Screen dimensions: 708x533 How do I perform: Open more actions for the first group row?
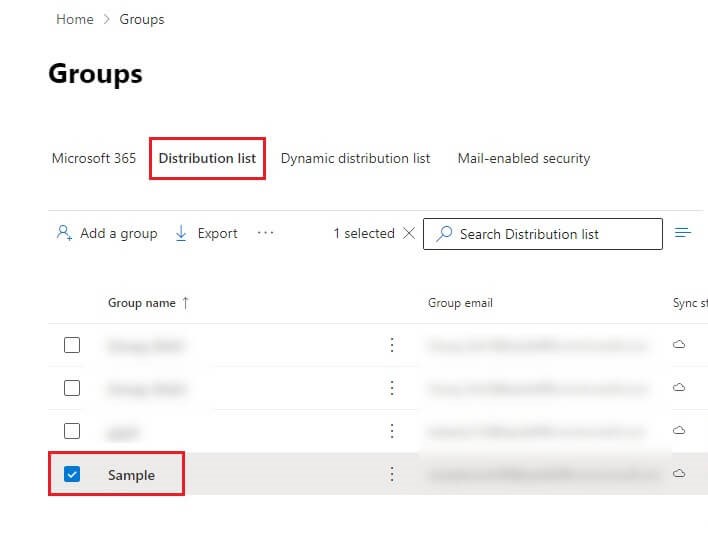[392, 345]
